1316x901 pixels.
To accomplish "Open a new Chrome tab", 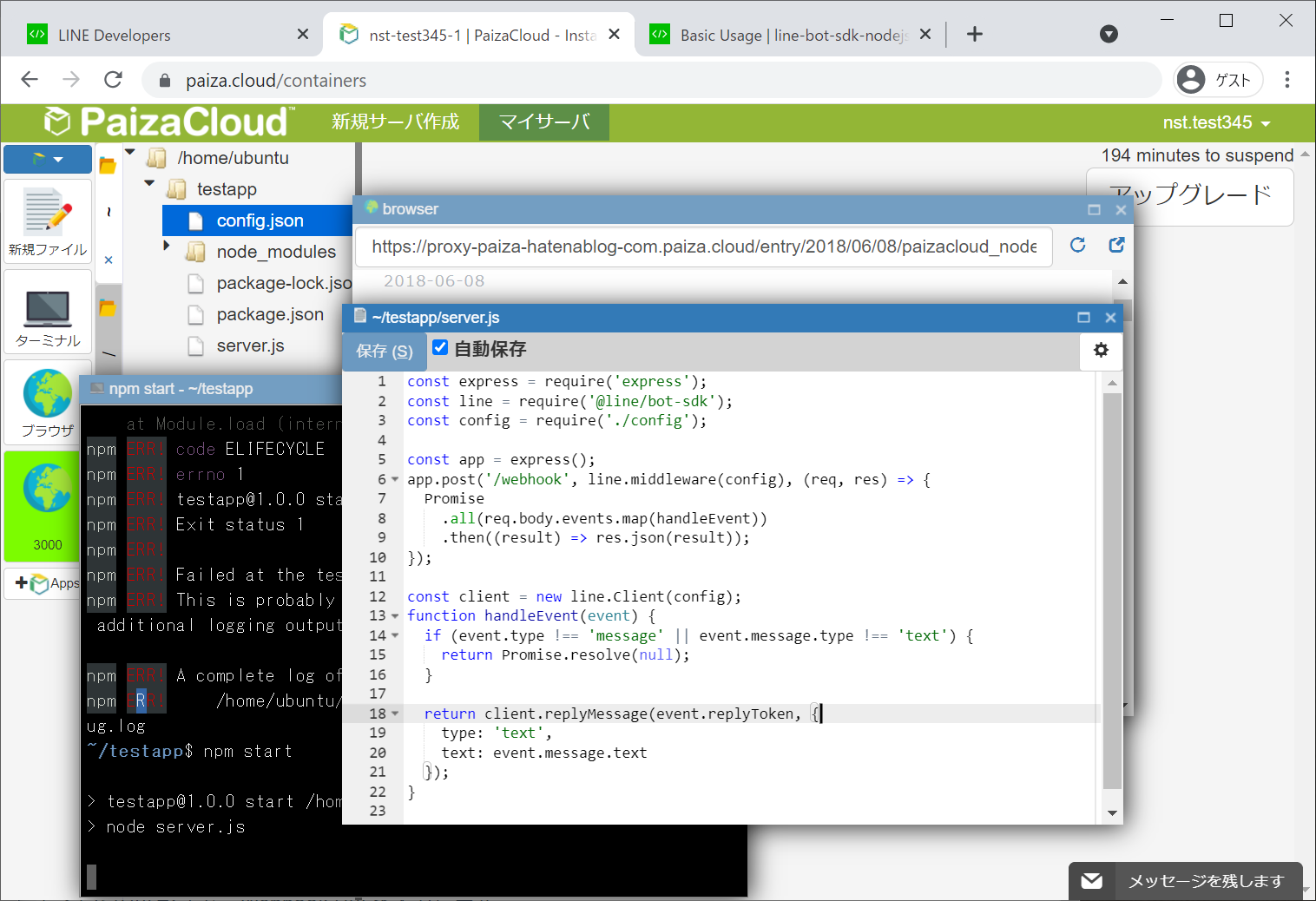I will (x=975, y=34).
